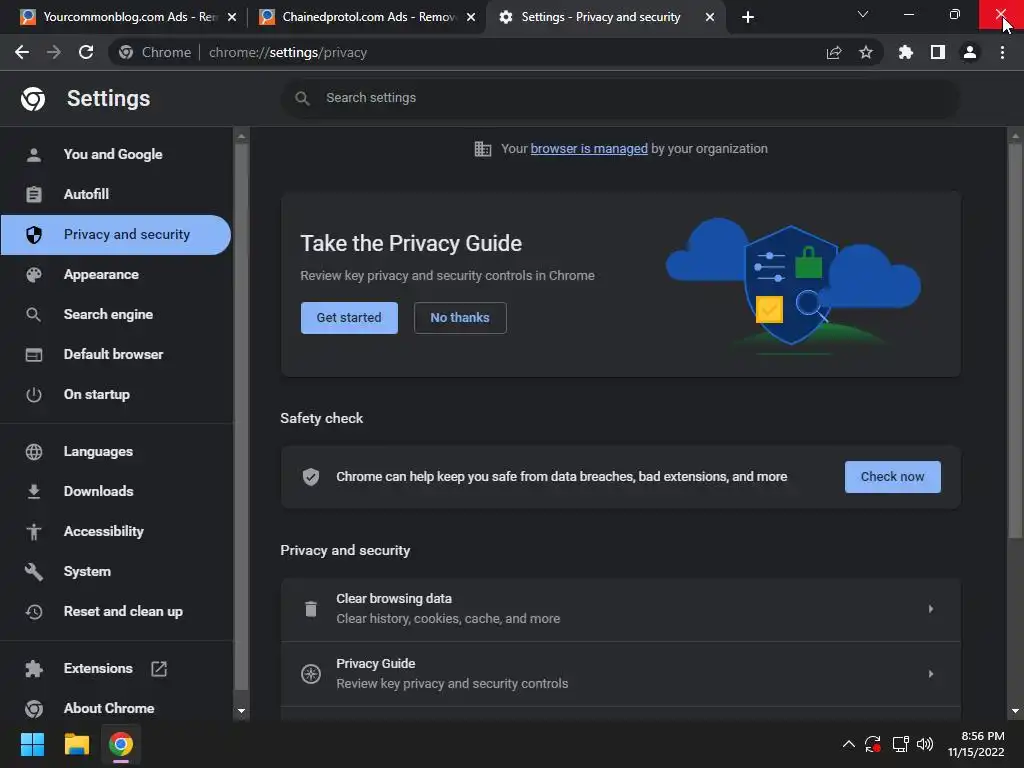Click the Autofill clipboard icon
Viewport: 1024px width, 768px height.
33,195
